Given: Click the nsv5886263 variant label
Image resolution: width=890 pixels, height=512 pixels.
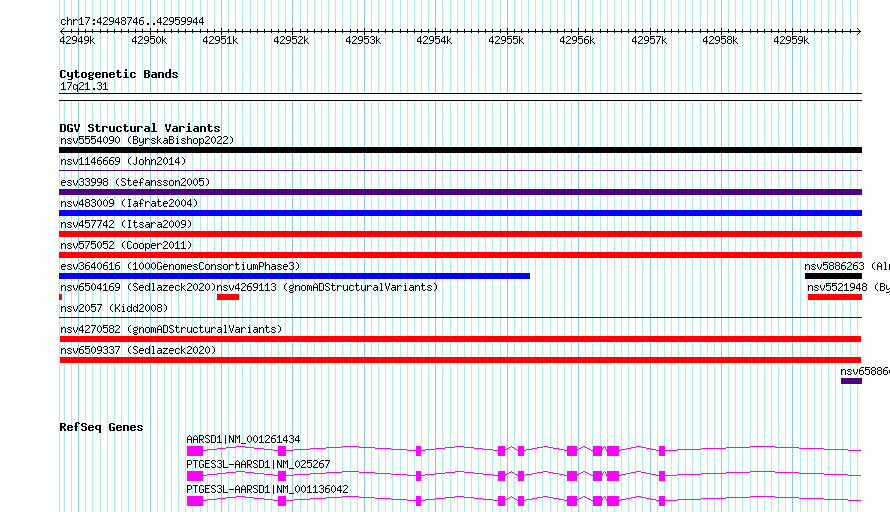Looking at the screenshot, I should [847, 266].
